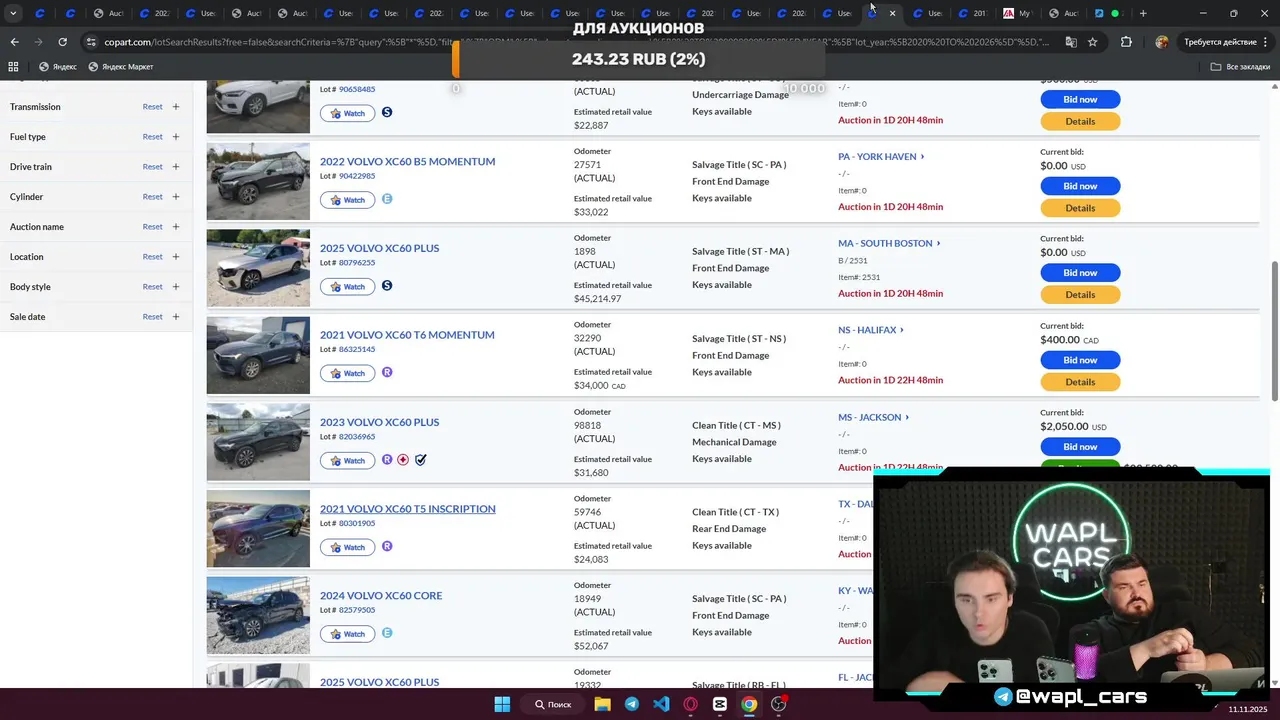Screen dimensions: 1280x720
Task: Bookmark this page with the star icon
Action: [1093, 42]
